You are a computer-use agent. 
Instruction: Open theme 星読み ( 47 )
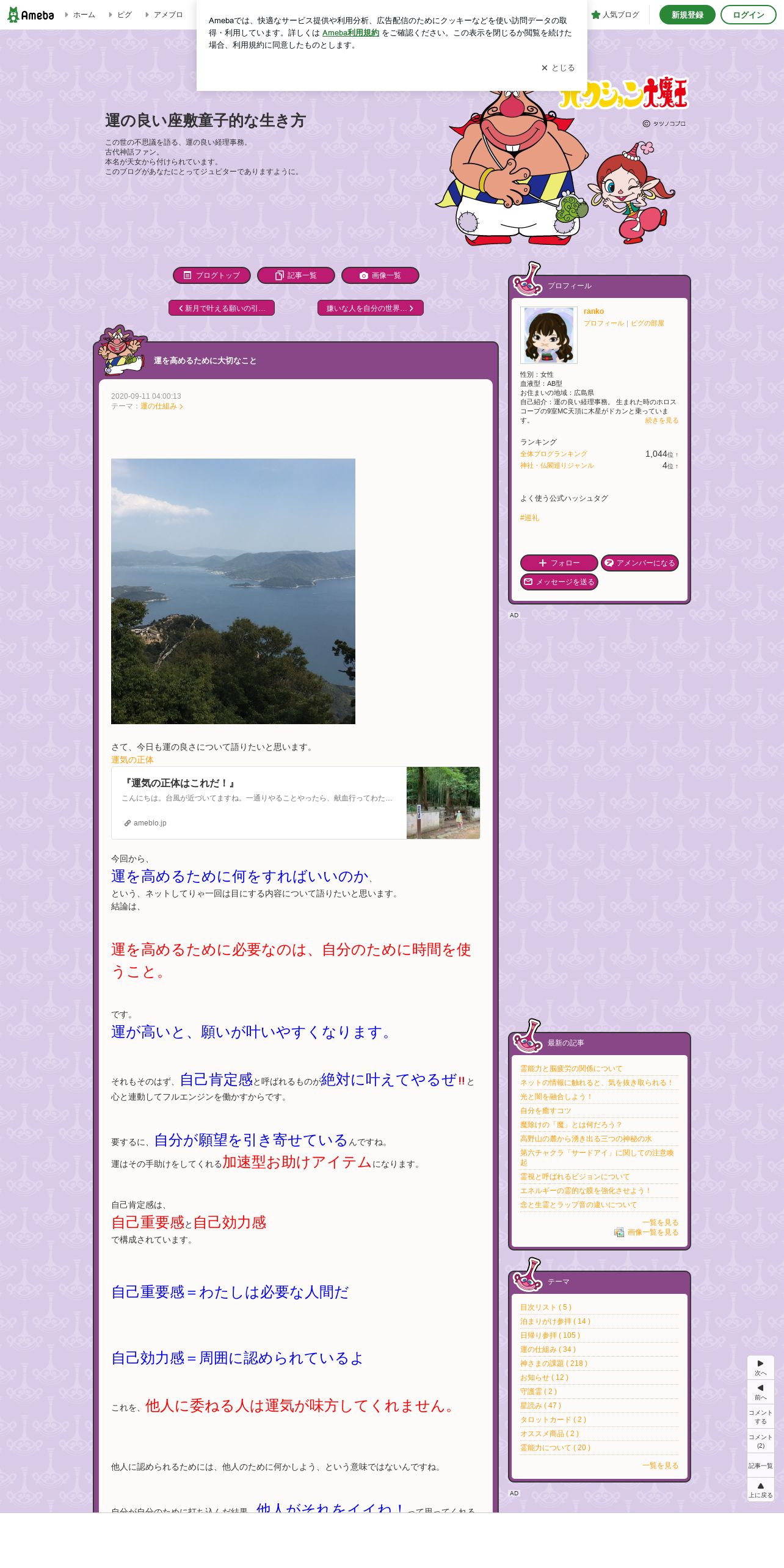pos(540,1406)
